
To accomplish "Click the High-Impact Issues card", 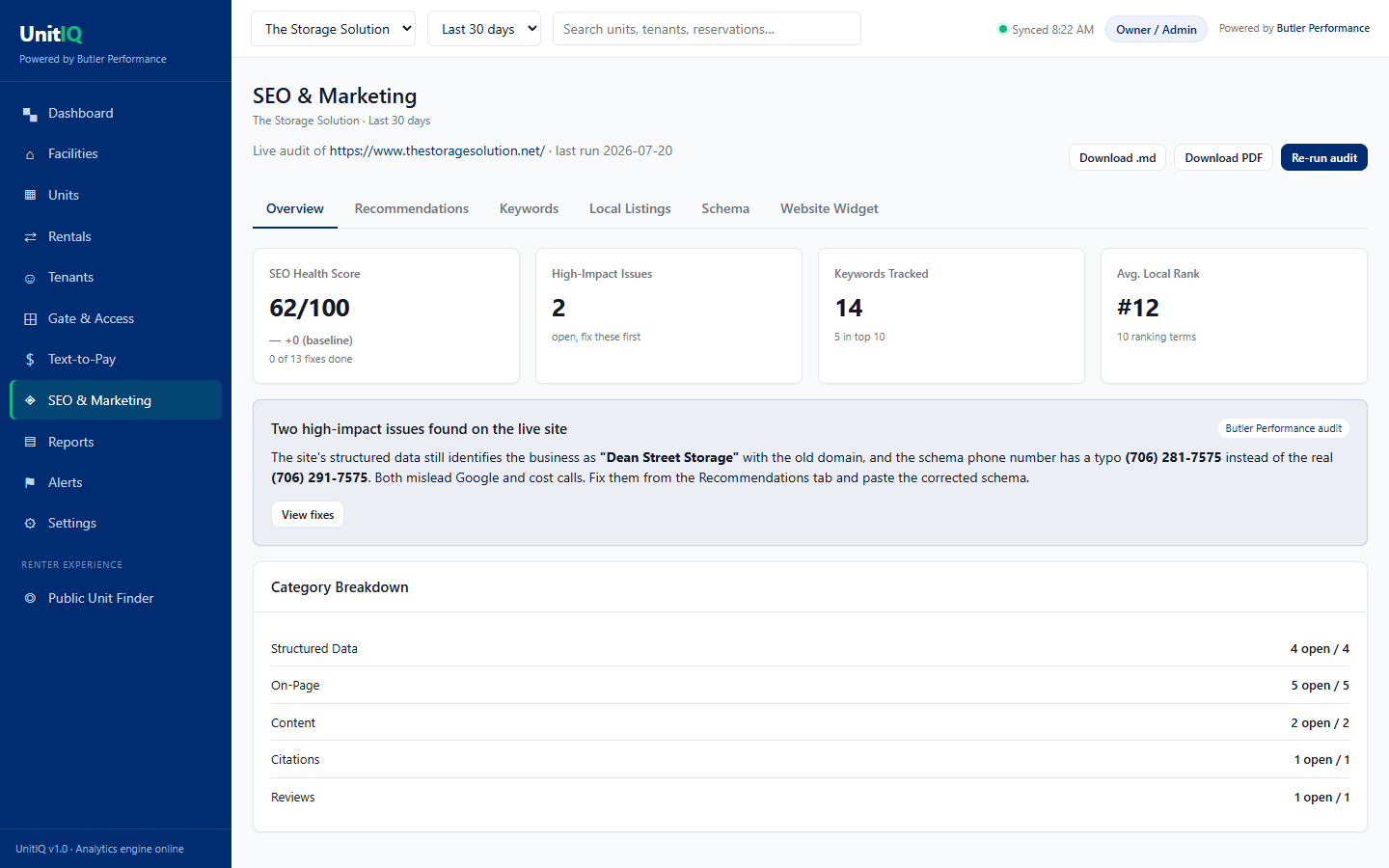I will (x=668, y=316).
